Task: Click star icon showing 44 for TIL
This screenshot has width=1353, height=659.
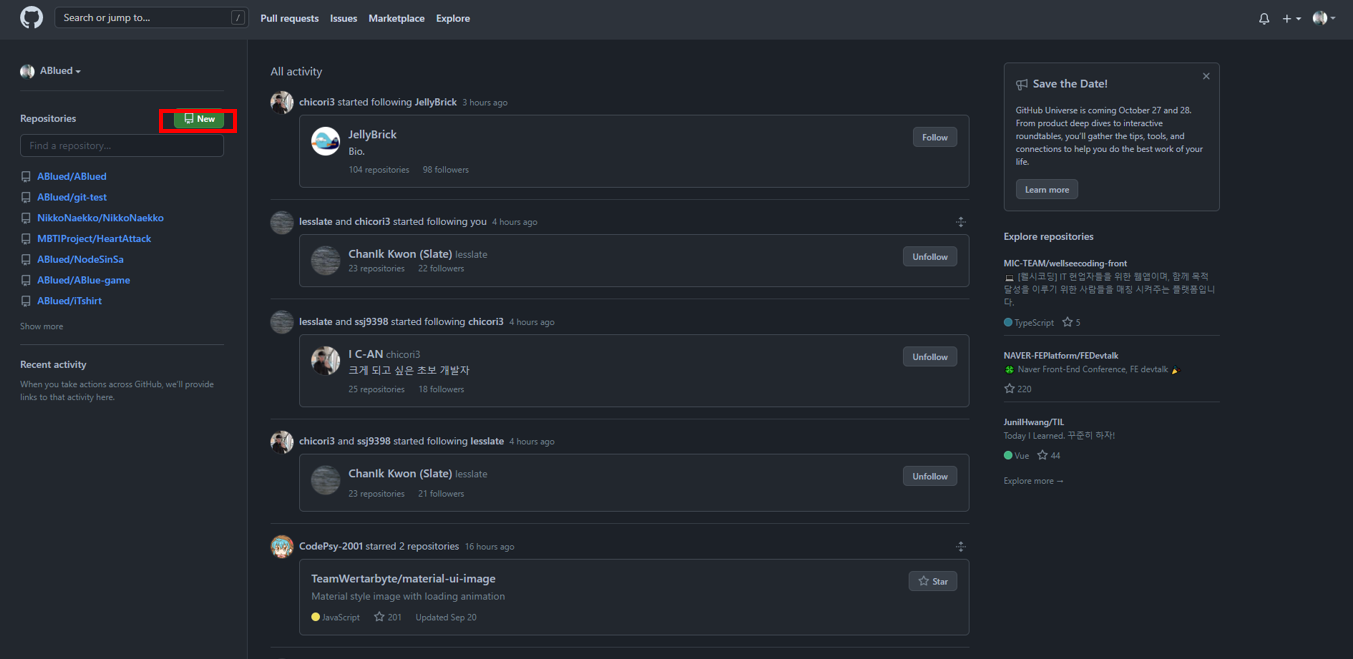Action: [x=1042, y=455]
